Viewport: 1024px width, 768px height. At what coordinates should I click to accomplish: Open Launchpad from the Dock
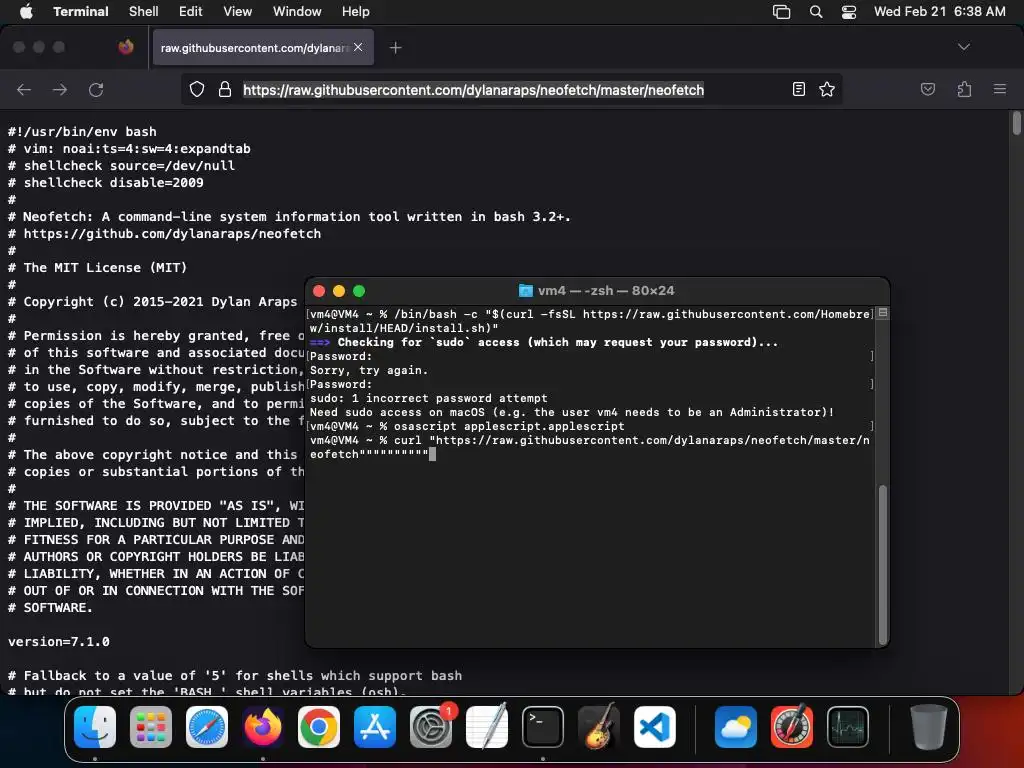(151, 727)
